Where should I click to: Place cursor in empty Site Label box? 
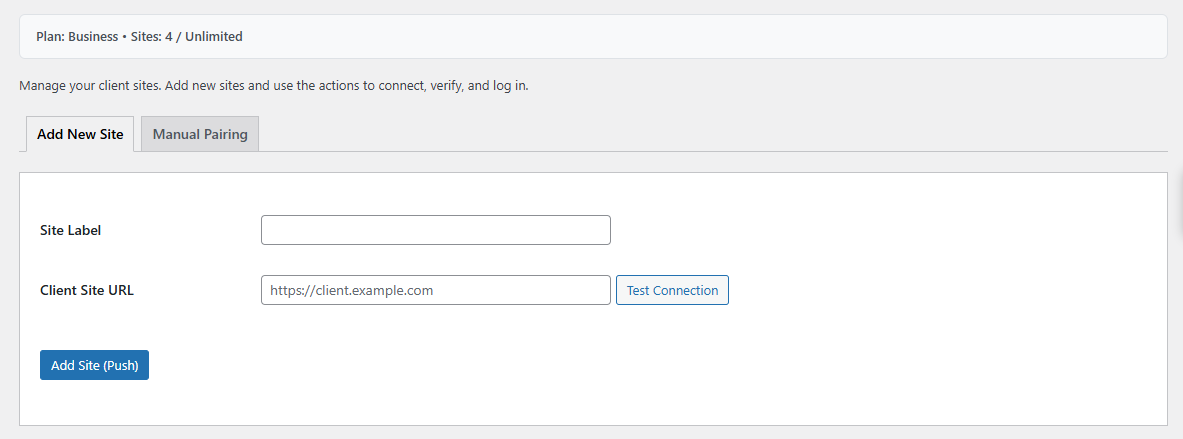coord(435,230)
